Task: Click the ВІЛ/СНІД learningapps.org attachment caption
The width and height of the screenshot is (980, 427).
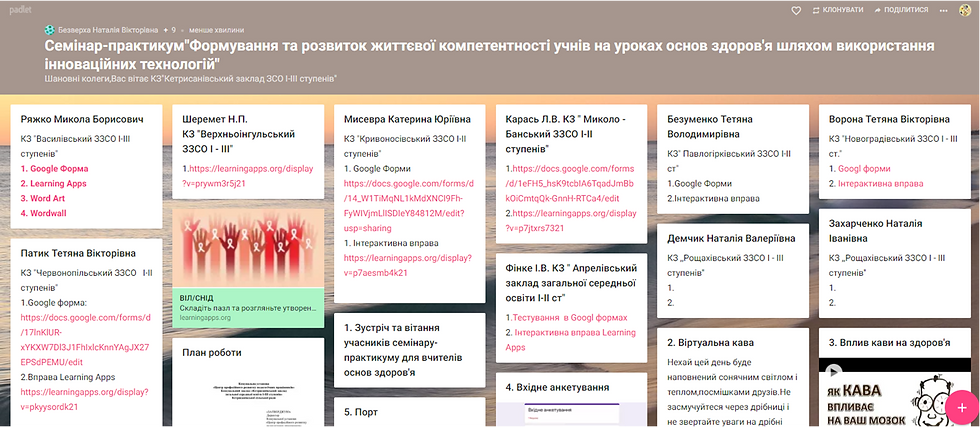Action: [x=248, y=308]
